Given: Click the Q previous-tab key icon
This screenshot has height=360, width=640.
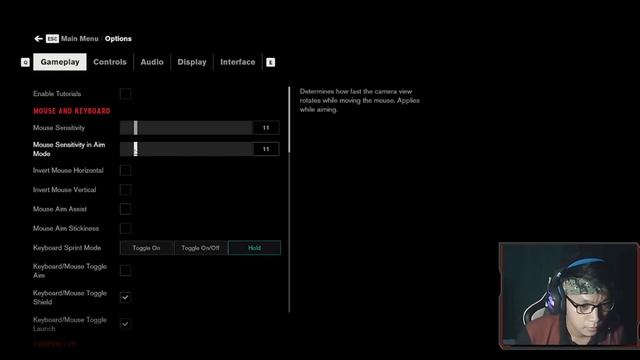Looking at the screenshot, I should (x=25, y=62).
